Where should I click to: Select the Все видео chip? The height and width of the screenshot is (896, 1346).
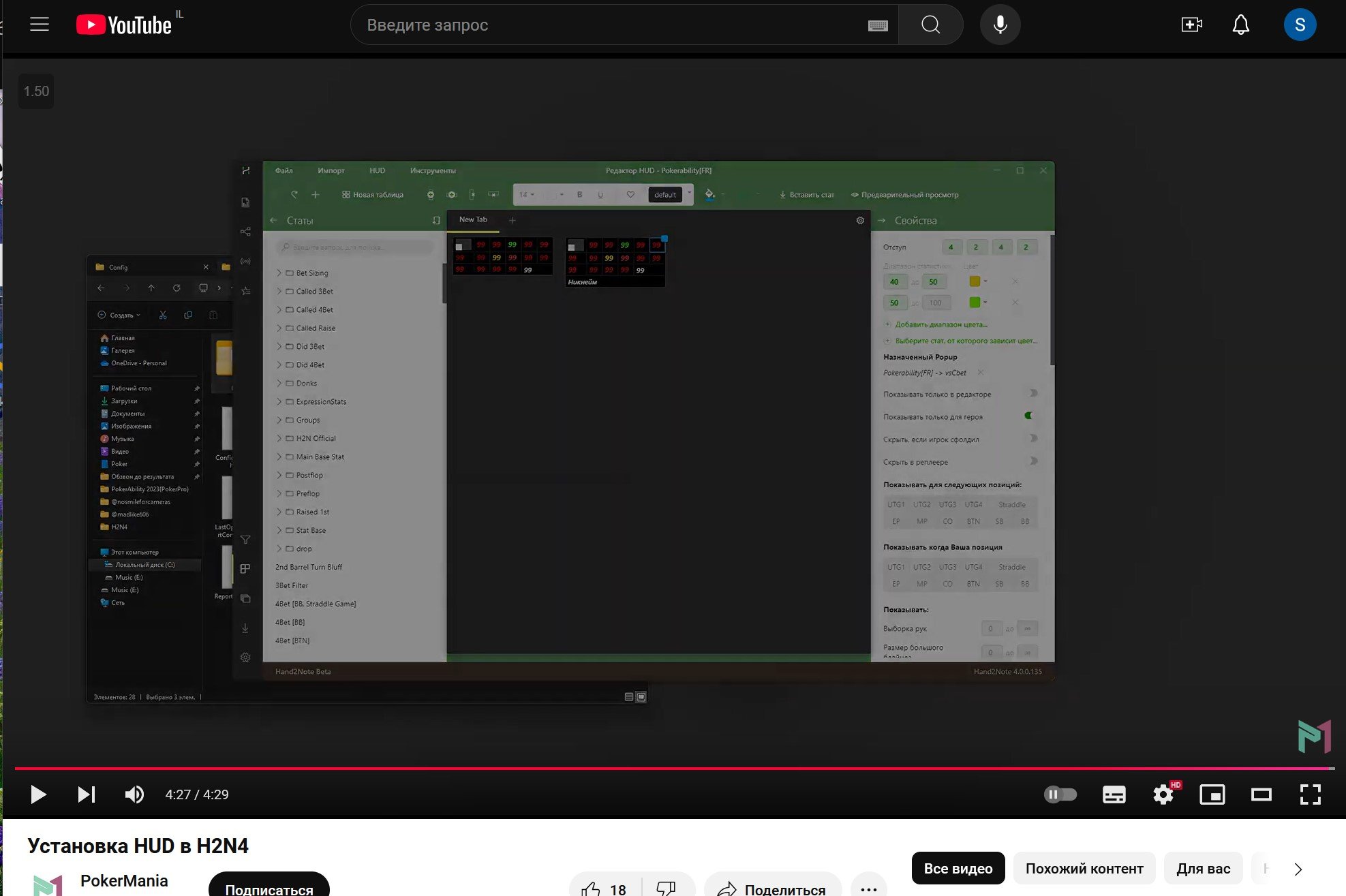[958, 869]
